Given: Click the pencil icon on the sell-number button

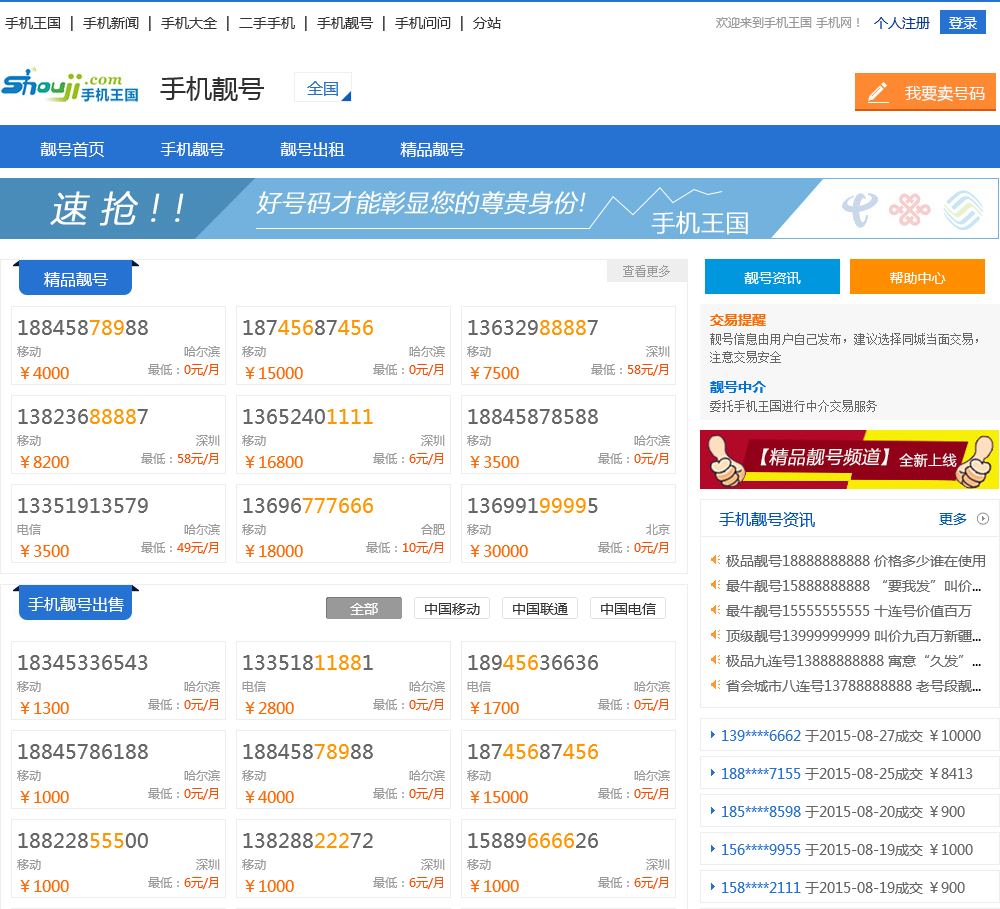Looking at the screenshot, I should tap(878, 93).
